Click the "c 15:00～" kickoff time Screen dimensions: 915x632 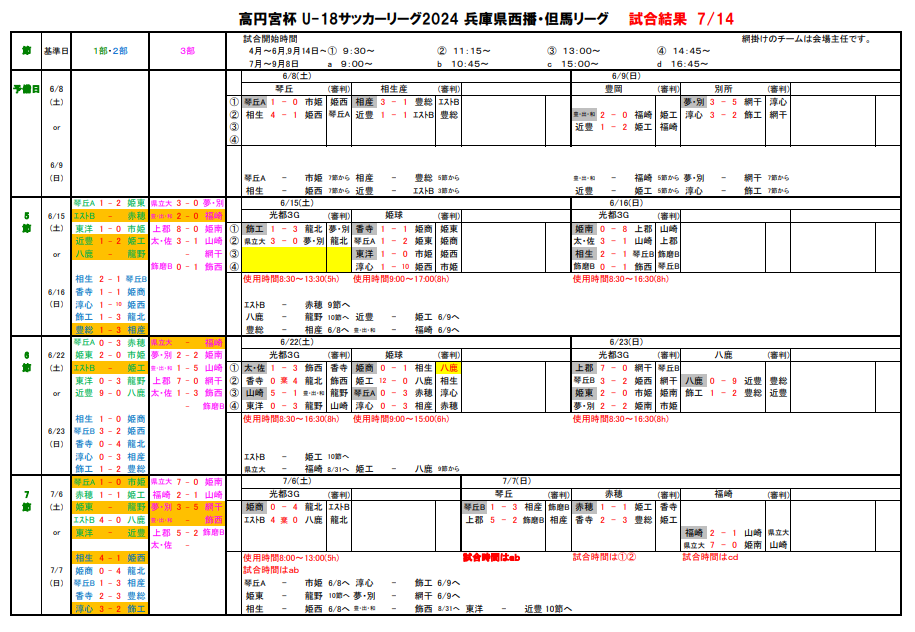pos(573,64)
